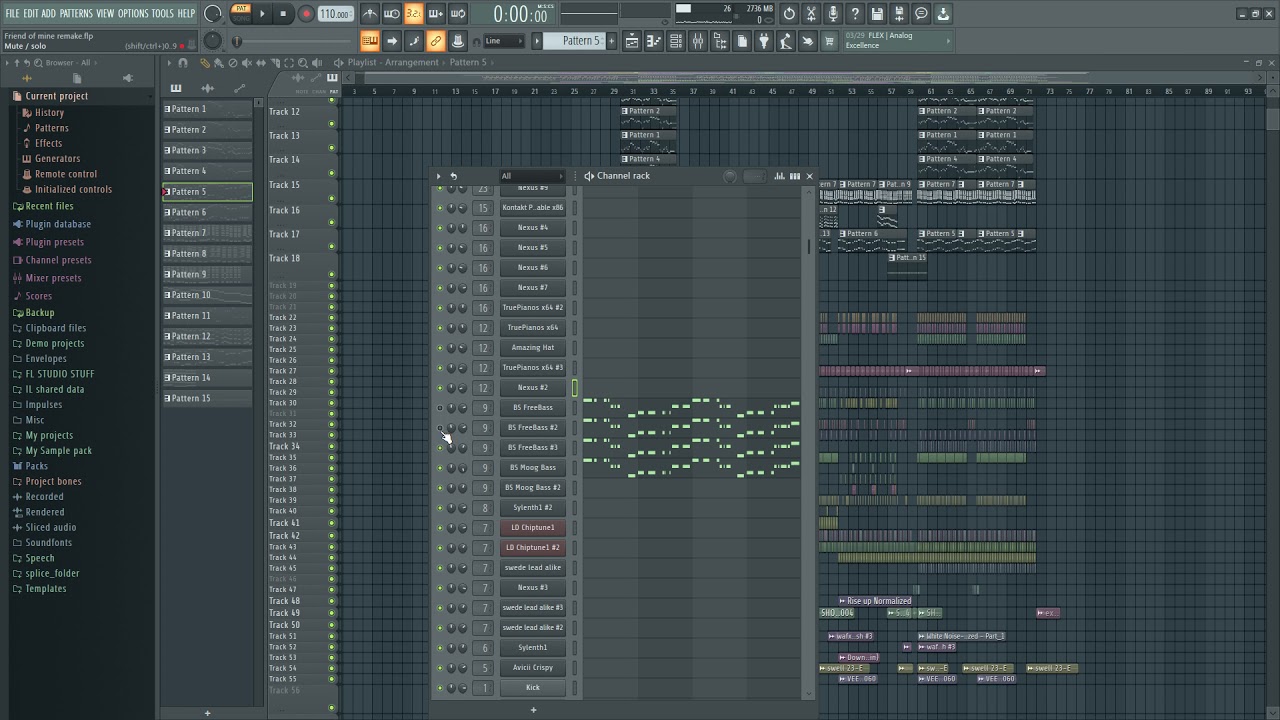Toggle the link/multilink controllers icon
This screenshot has width=1280, height=720.
(x=436, y=41)
